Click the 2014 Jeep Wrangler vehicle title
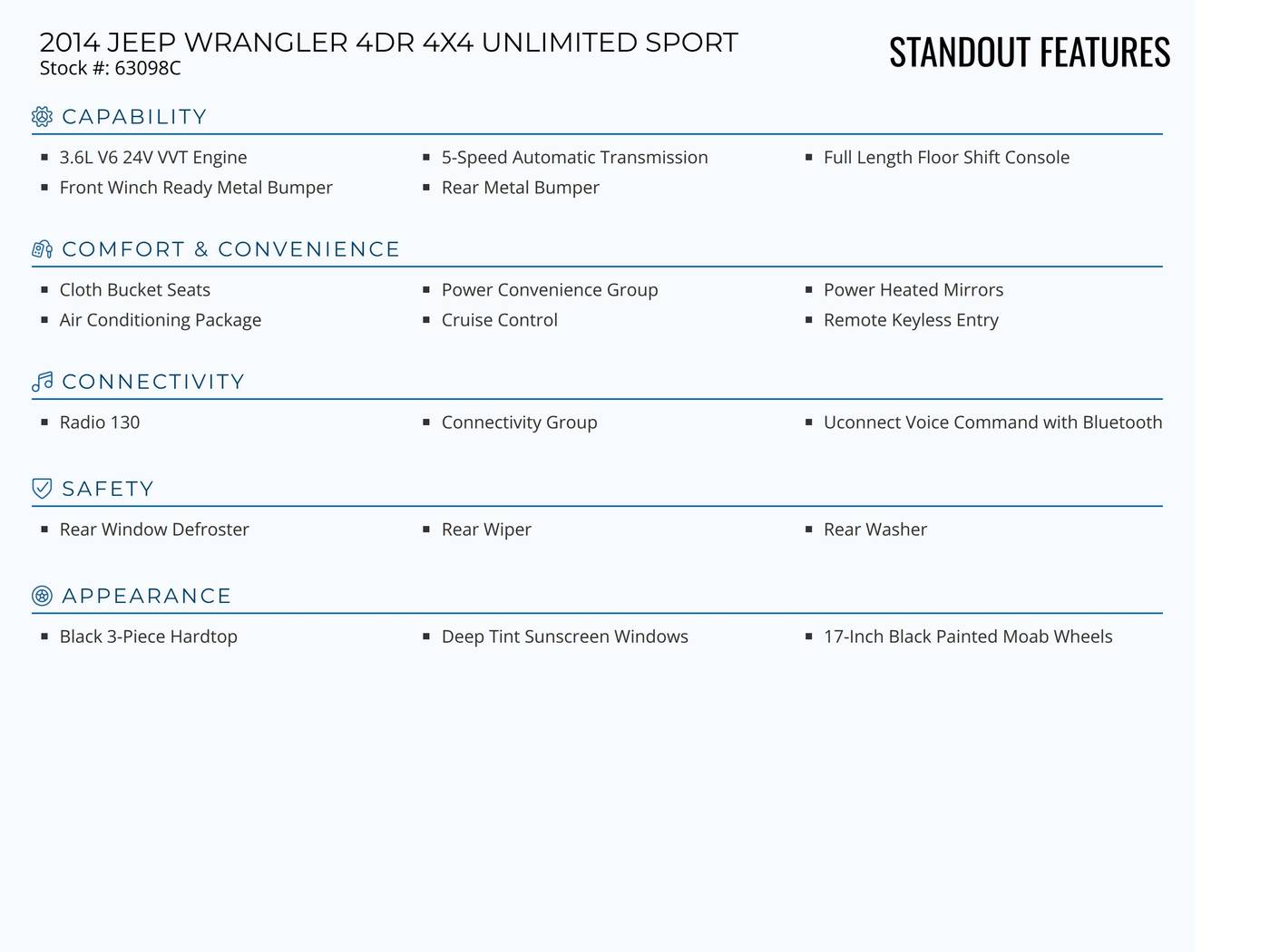Viewport: 1270px width, 952px height. (x=389, y=43)
